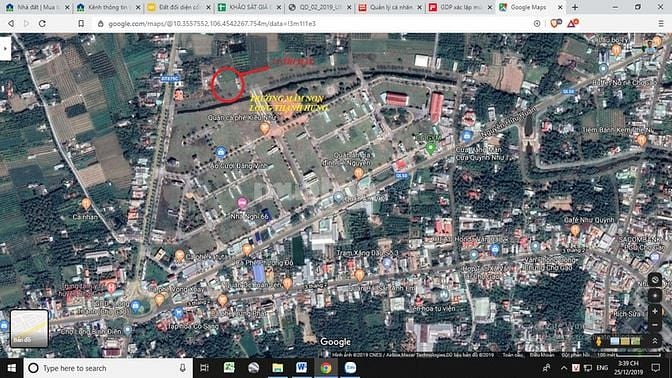Collapse the imagery strip with the double chevron
672x378 pixels.
655,341
